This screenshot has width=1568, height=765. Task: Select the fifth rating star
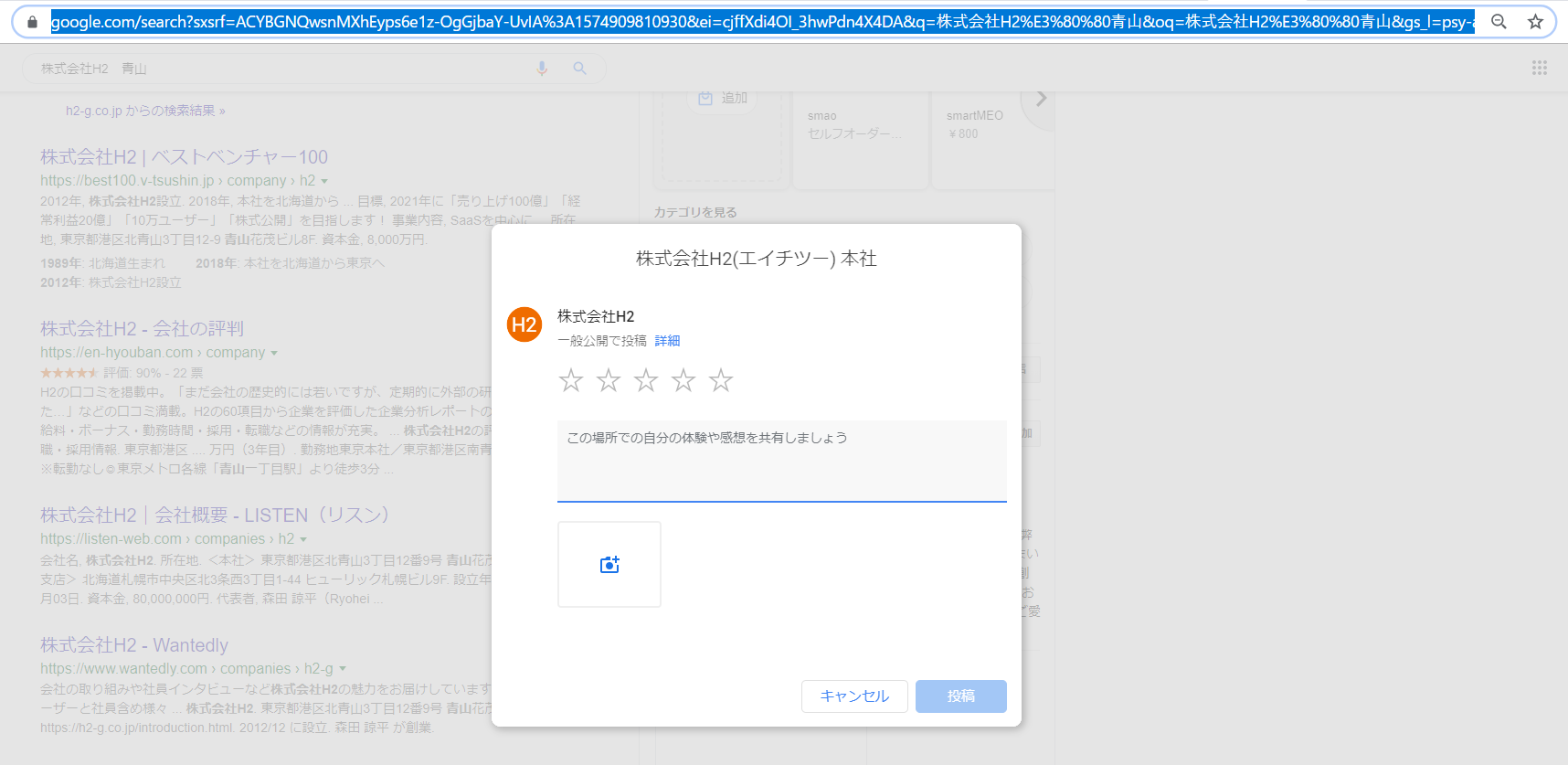tap(721, 380)
